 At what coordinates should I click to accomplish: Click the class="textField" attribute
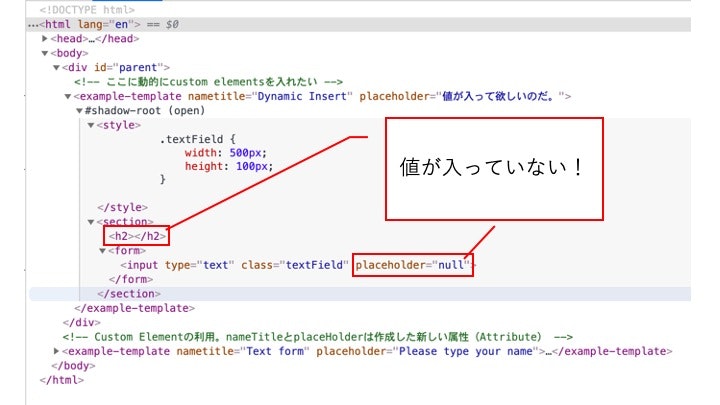pos(295,265)
